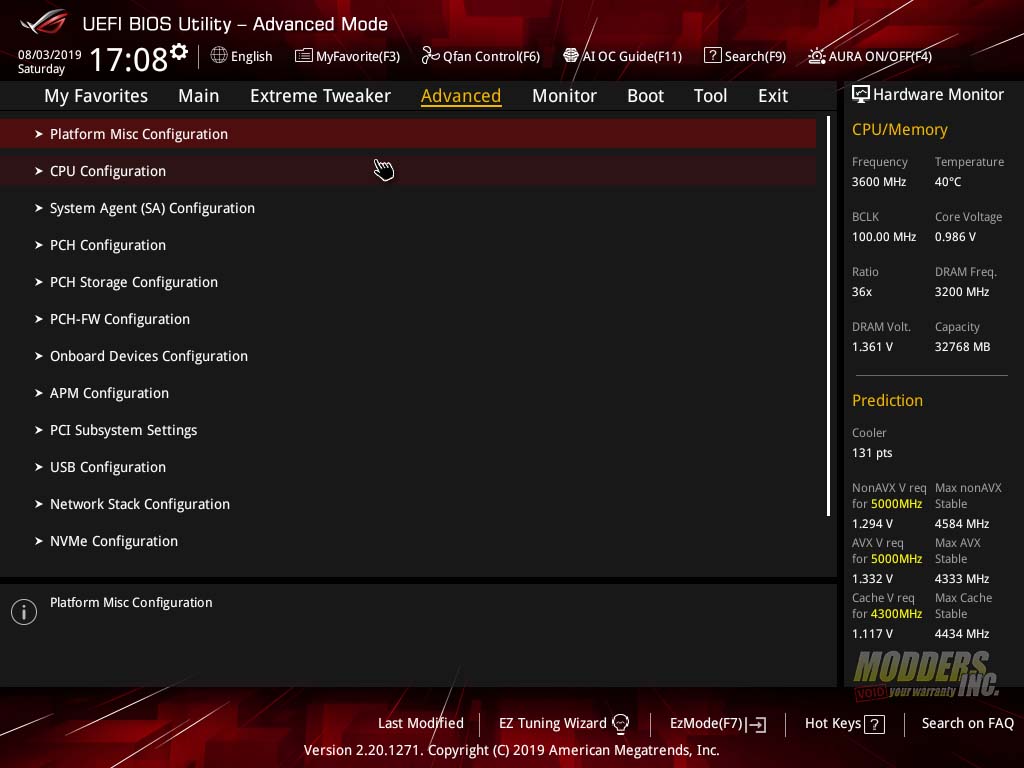Toggle AURA lighting icon
This screenshot has height=768, width=1024.
tap(816, 56)
